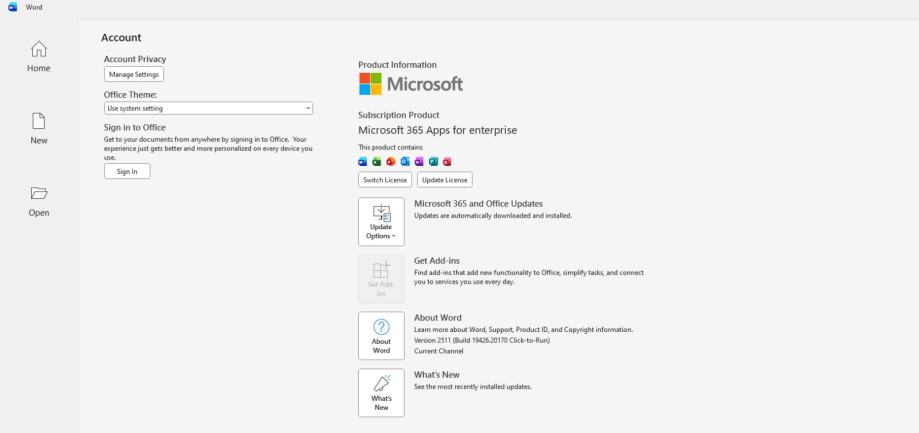Image resolution: width=919 pixels, height=433 pixels.
Task: Open the New document page
Action: point(39,129)
